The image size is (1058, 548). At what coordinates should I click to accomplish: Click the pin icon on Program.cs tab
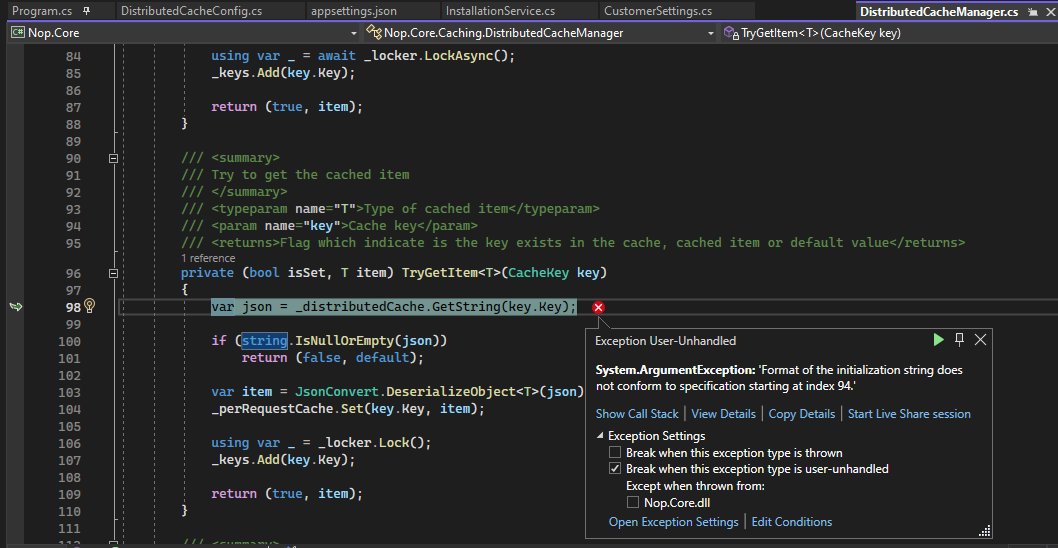coord(86,11)
